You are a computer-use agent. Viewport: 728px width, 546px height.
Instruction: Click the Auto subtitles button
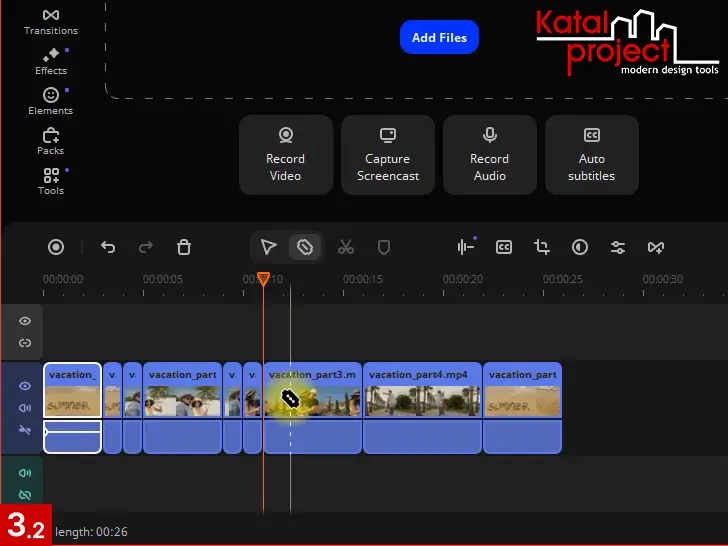point(591,155)
